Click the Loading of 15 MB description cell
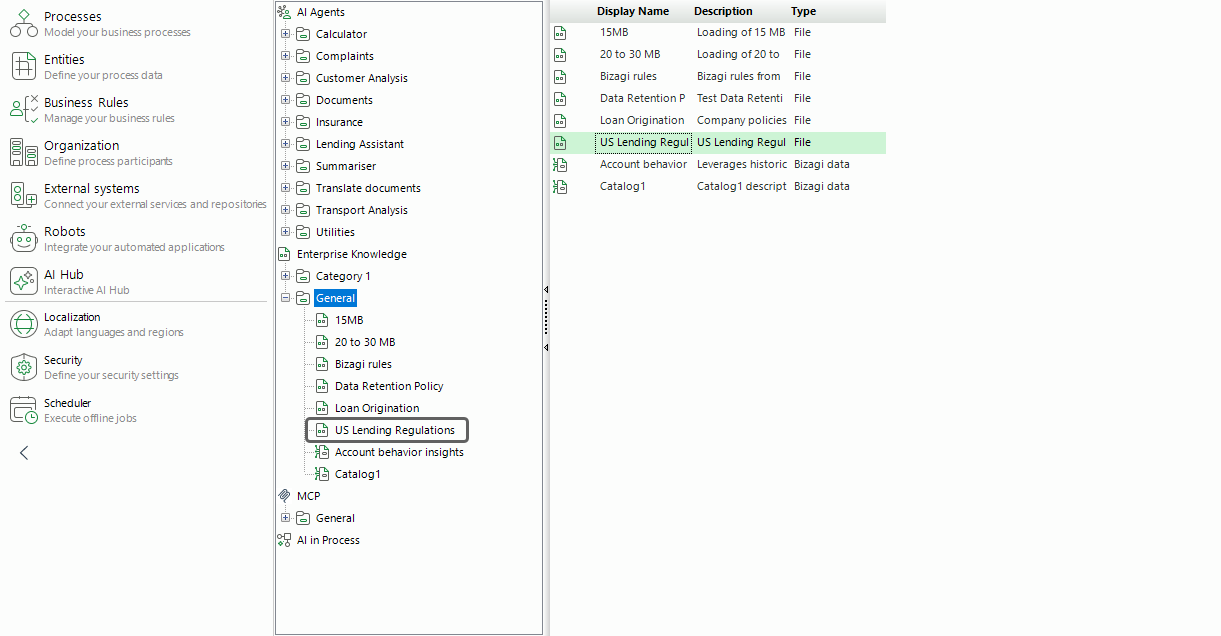1221x636 pixels. coord(741,32)
